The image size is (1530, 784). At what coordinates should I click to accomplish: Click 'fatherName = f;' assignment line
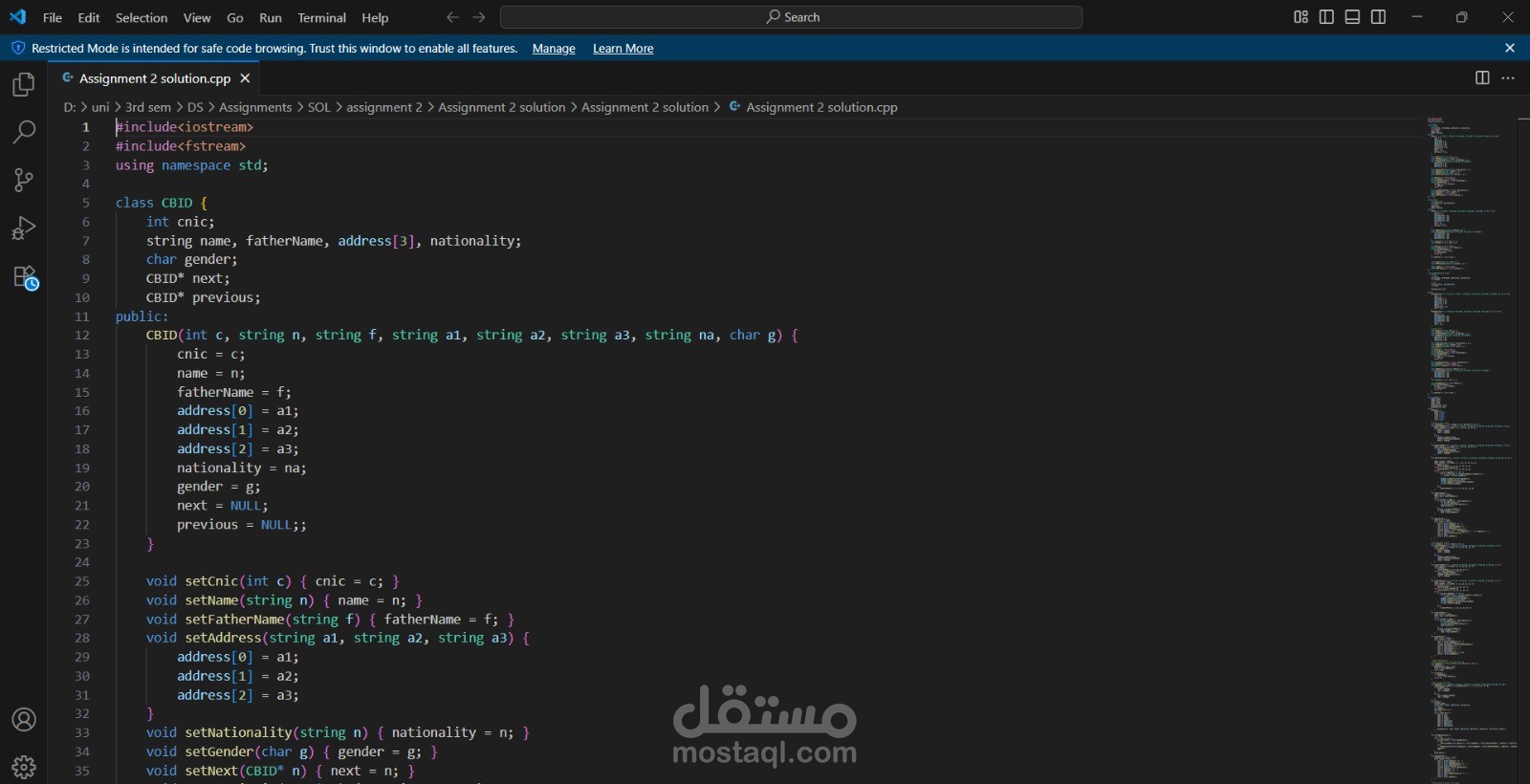pos(234,392)
